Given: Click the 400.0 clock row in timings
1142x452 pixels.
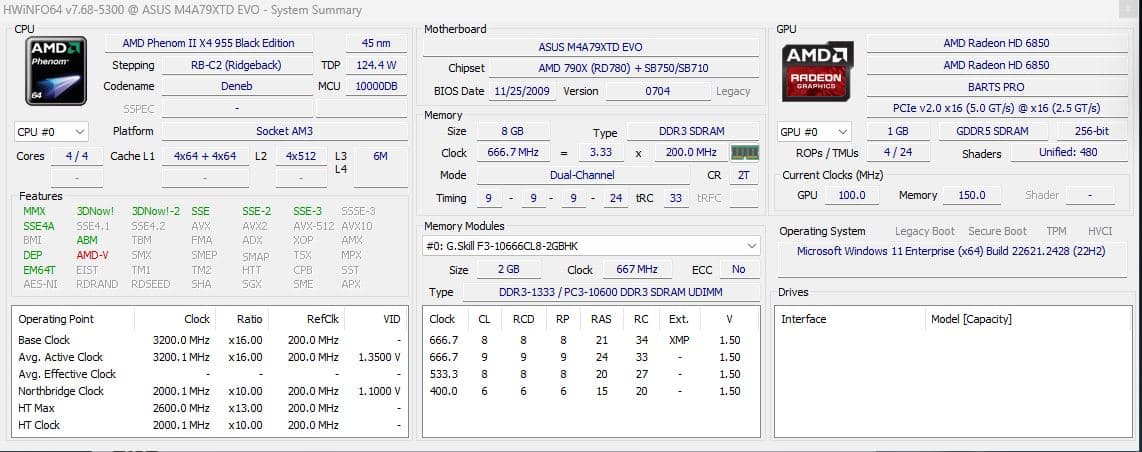Looking at the screenshot, I should click(591, 391).
